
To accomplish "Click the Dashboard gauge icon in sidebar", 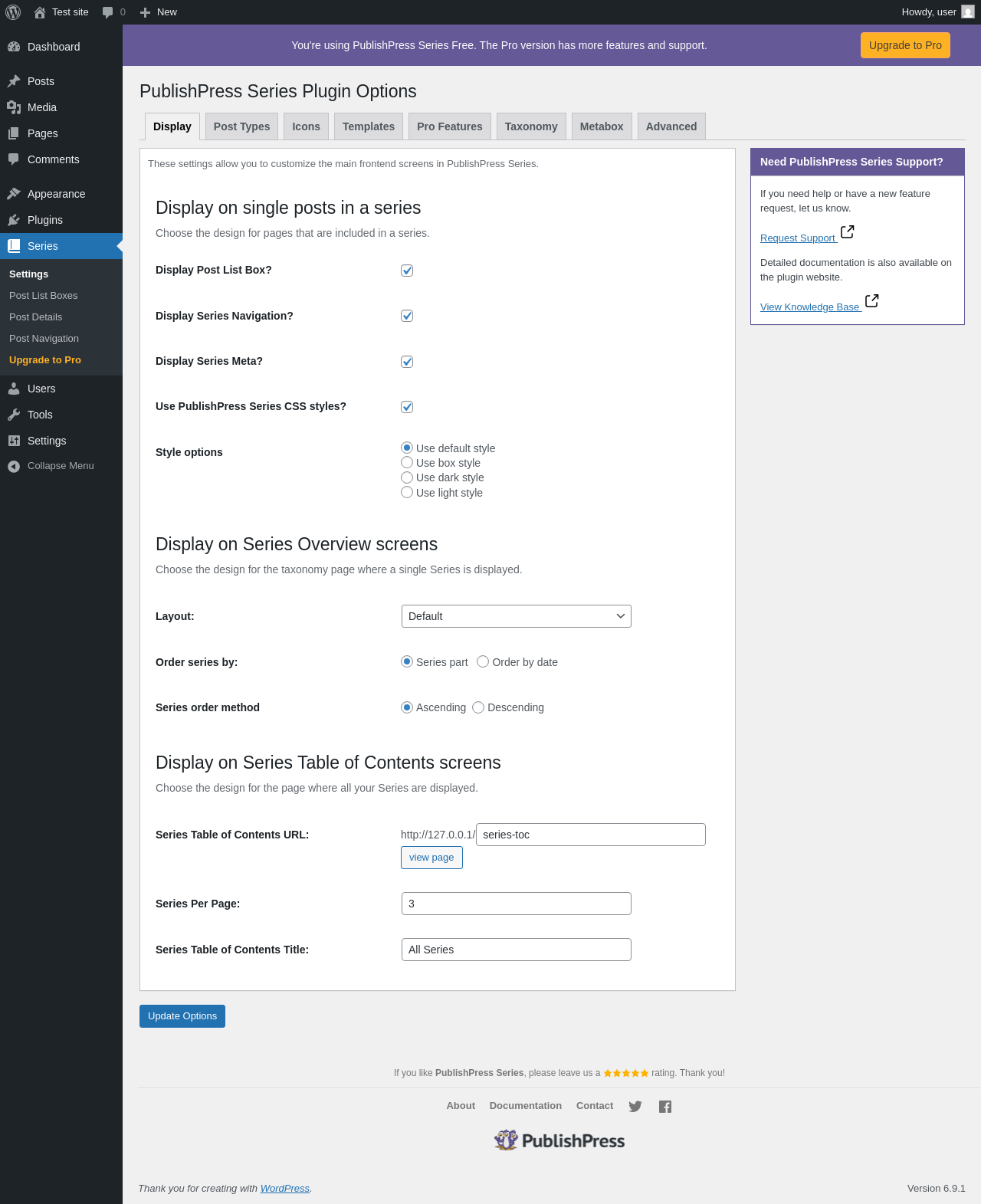I will (14, 47).
